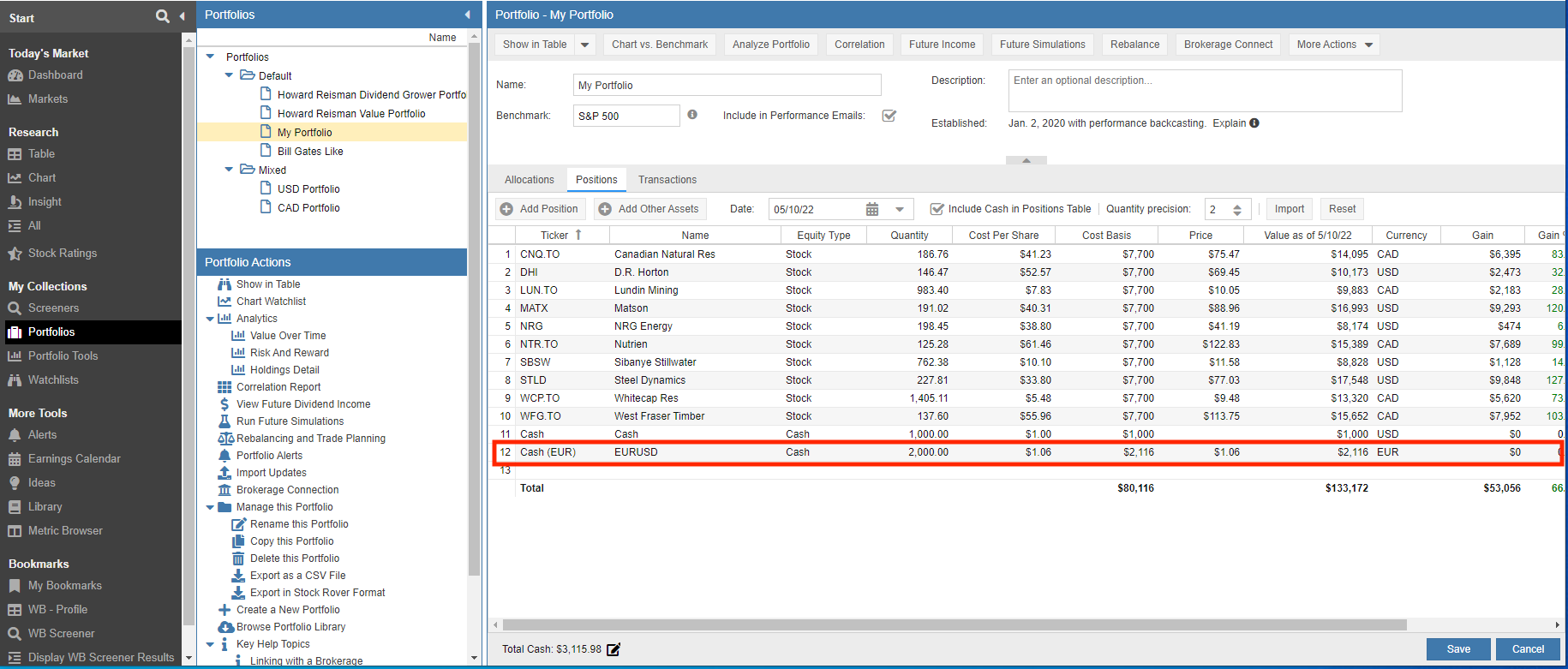Viewport: 1568px width, 669px height.
Task: Click Analyze Portfolio
Action: pyautogui.click(x=771, y=45)
